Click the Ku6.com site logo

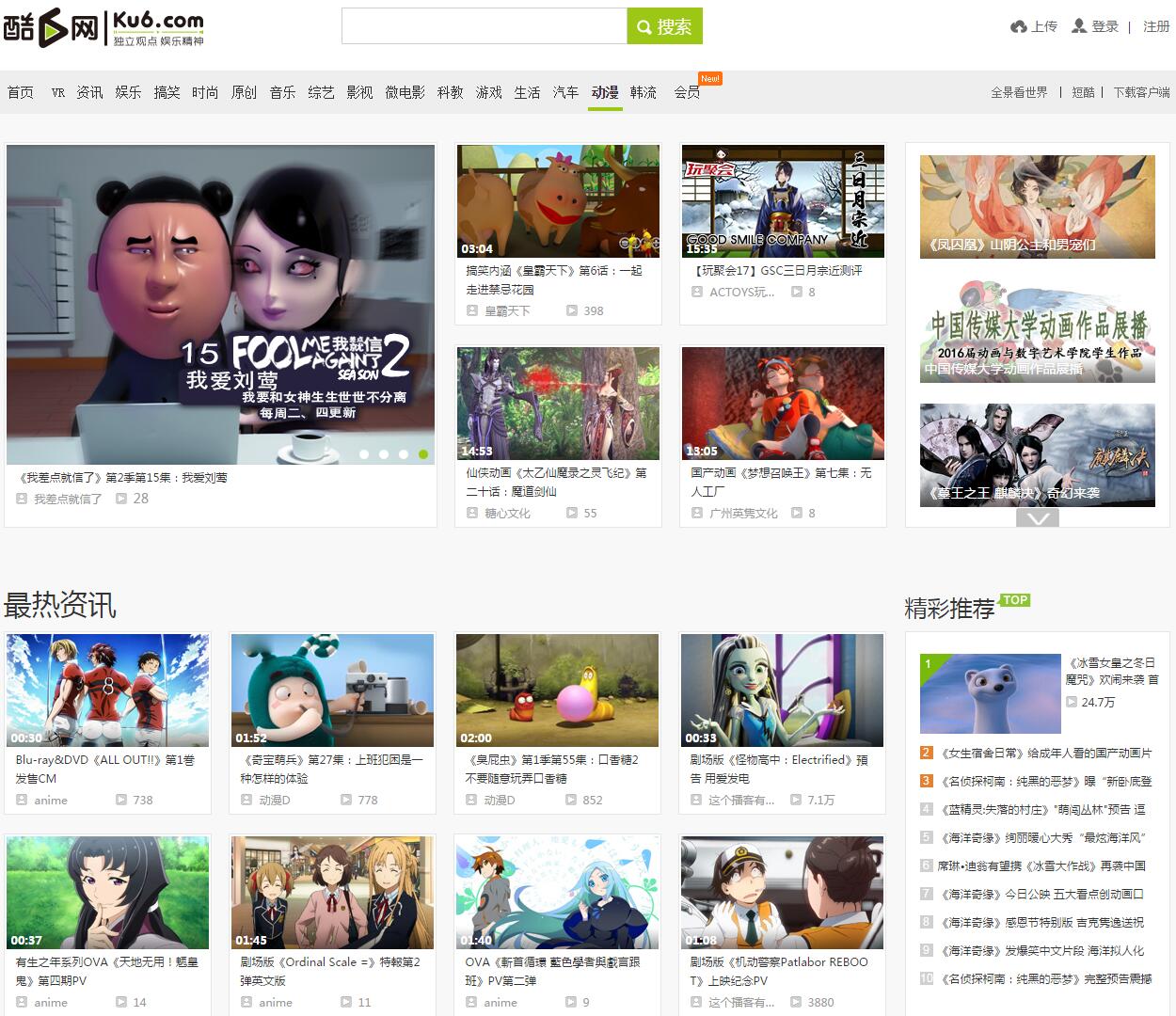pos(103,28)
